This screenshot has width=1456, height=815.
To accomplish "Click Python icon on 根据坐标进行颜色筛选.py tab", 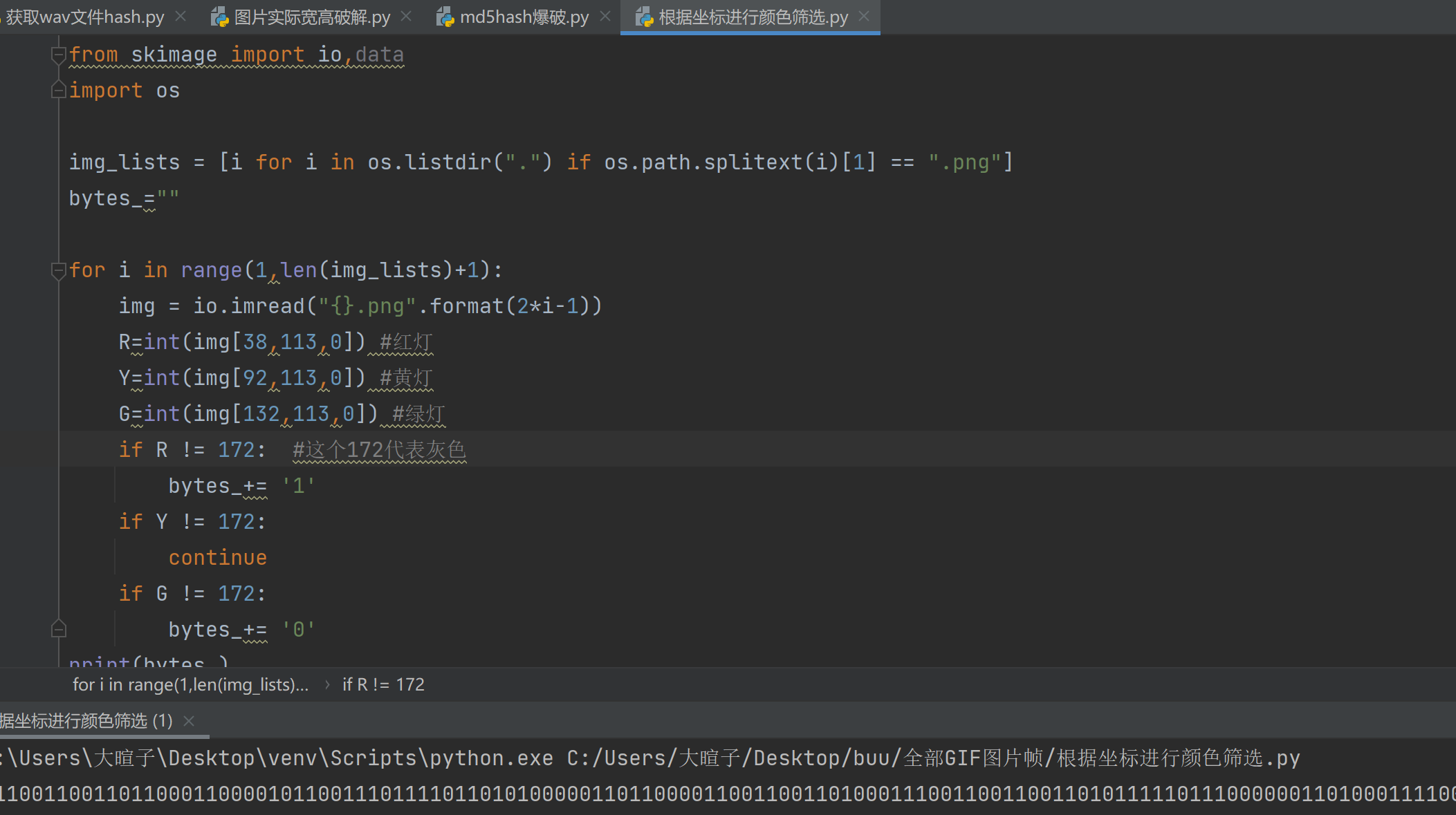I will tap(644, 17).
